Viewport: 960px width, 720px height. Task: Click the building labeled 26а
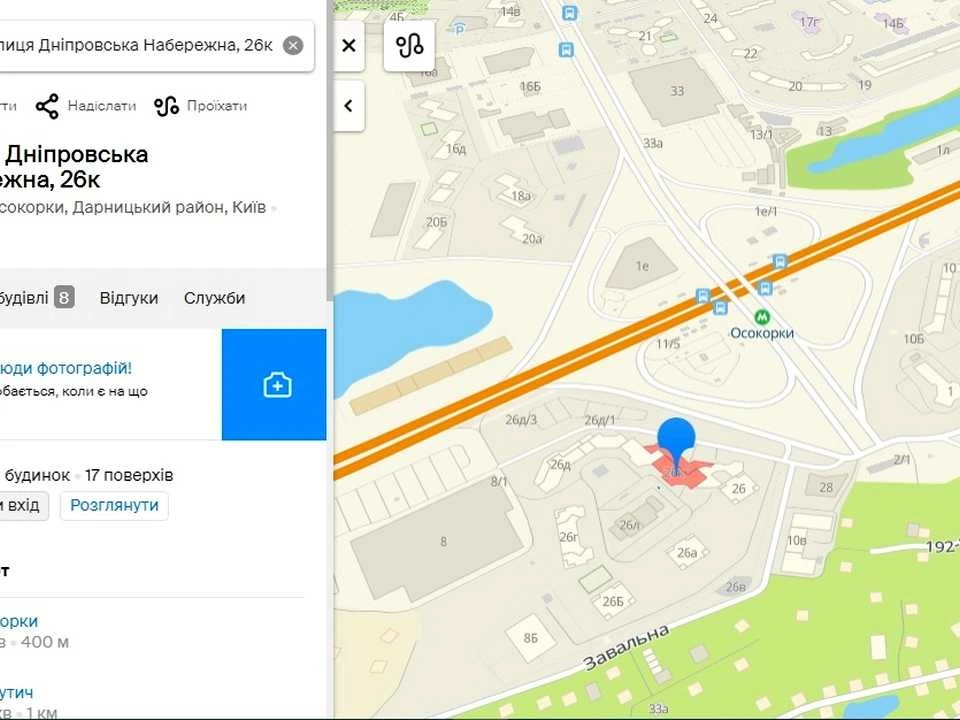[x=687, y=553]
